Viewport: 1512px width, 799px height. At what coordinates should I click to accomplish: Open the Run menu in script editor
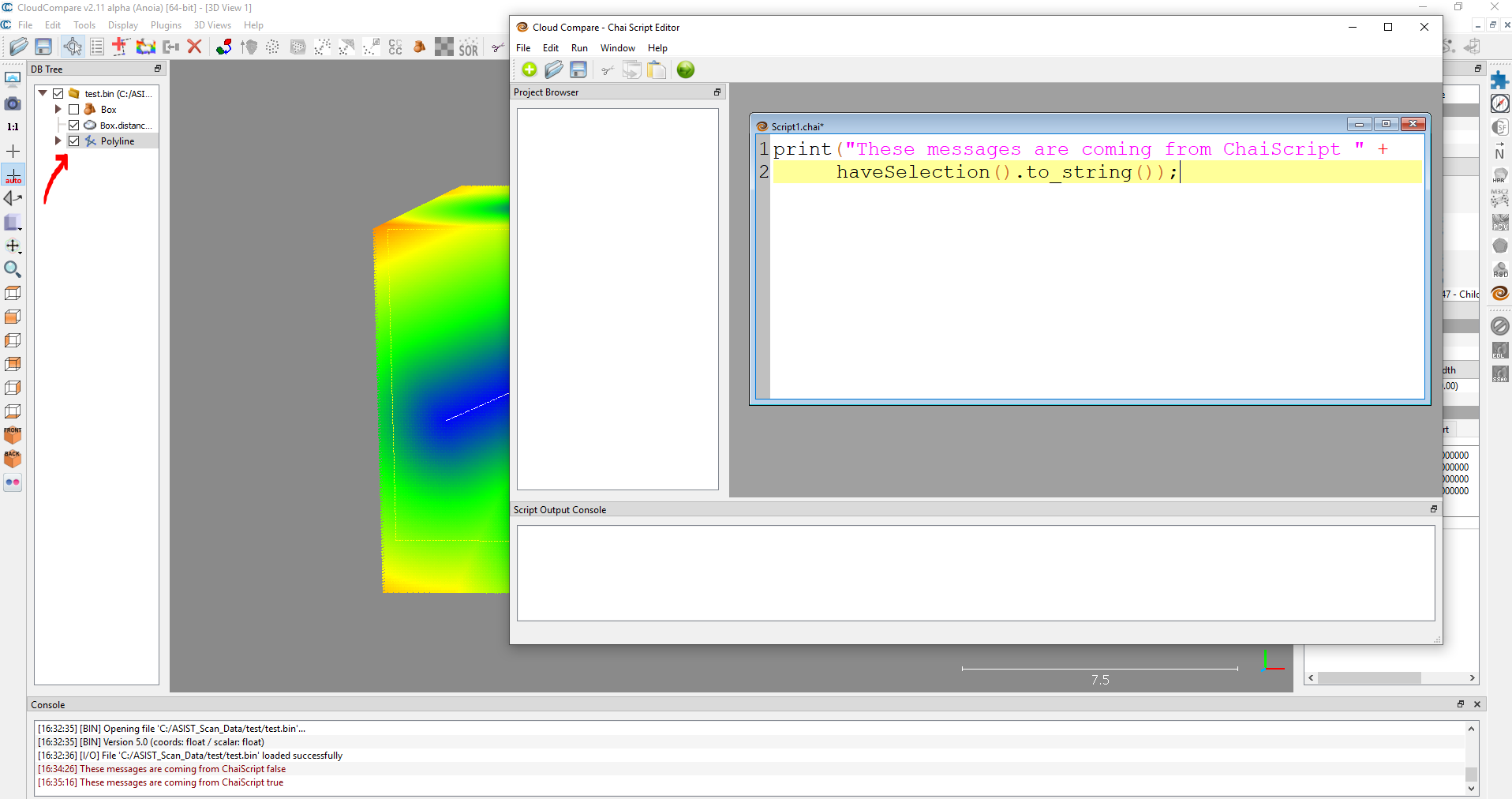tap(579, 48)
